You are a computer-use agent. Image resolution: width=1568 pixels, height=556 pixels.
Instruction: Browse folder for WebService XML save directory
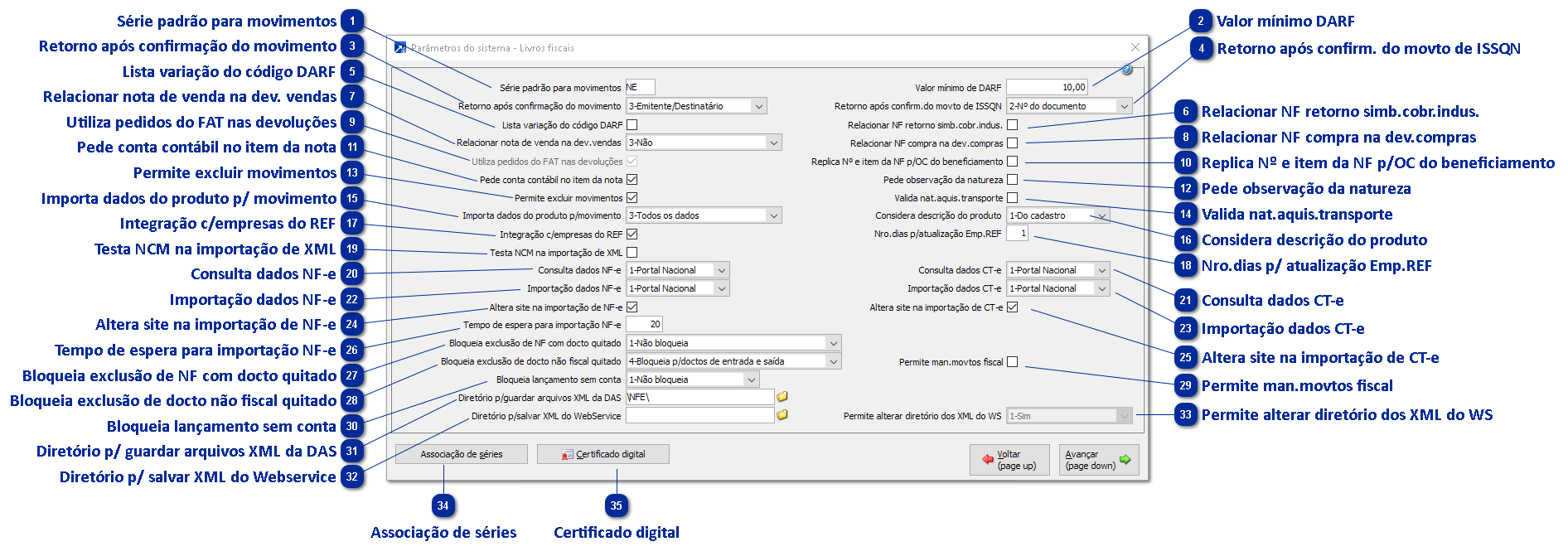tap(782, 415)
